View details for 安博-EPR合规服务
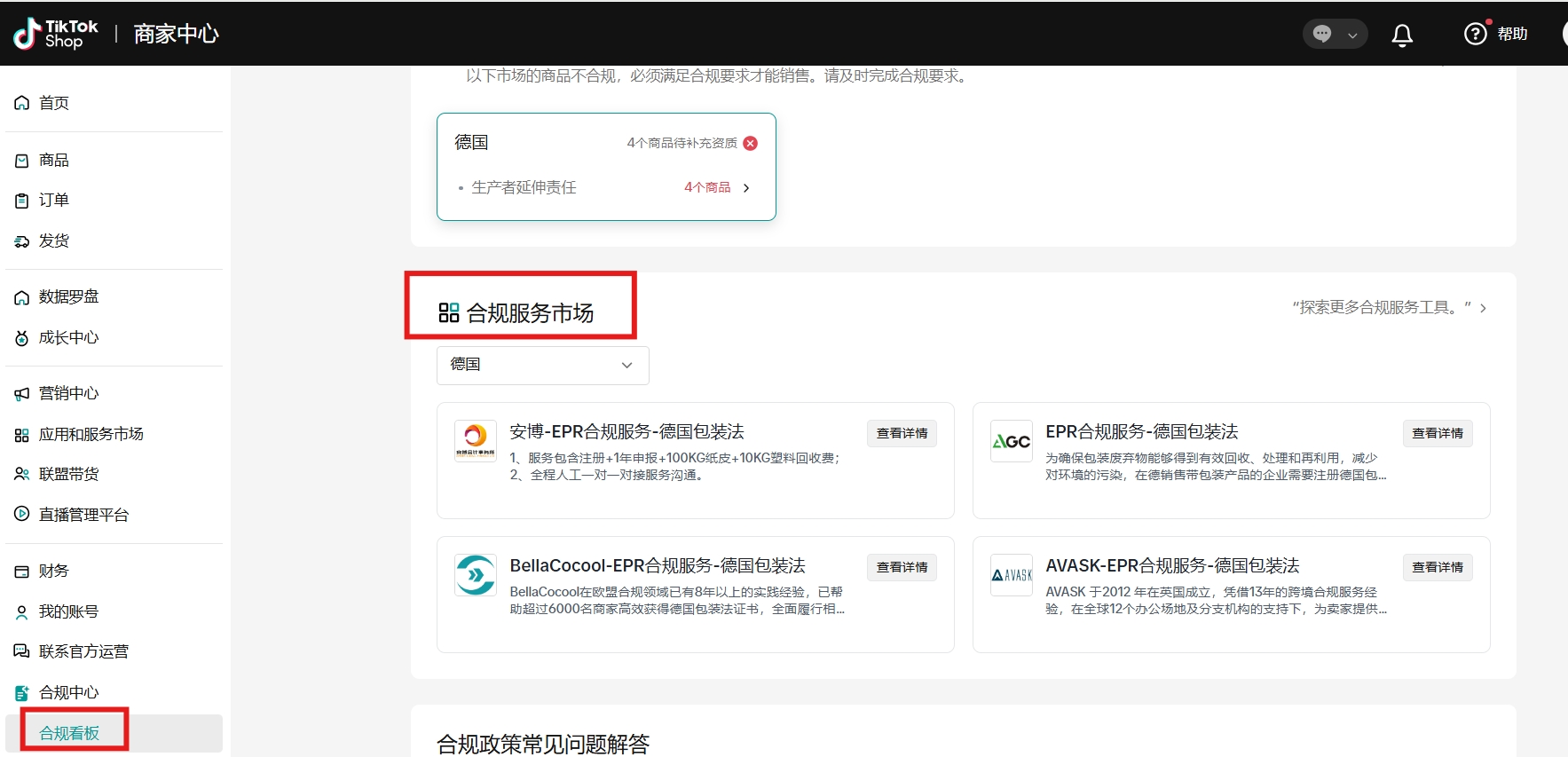Screen dimensions: 1568x757 [901, 433]
